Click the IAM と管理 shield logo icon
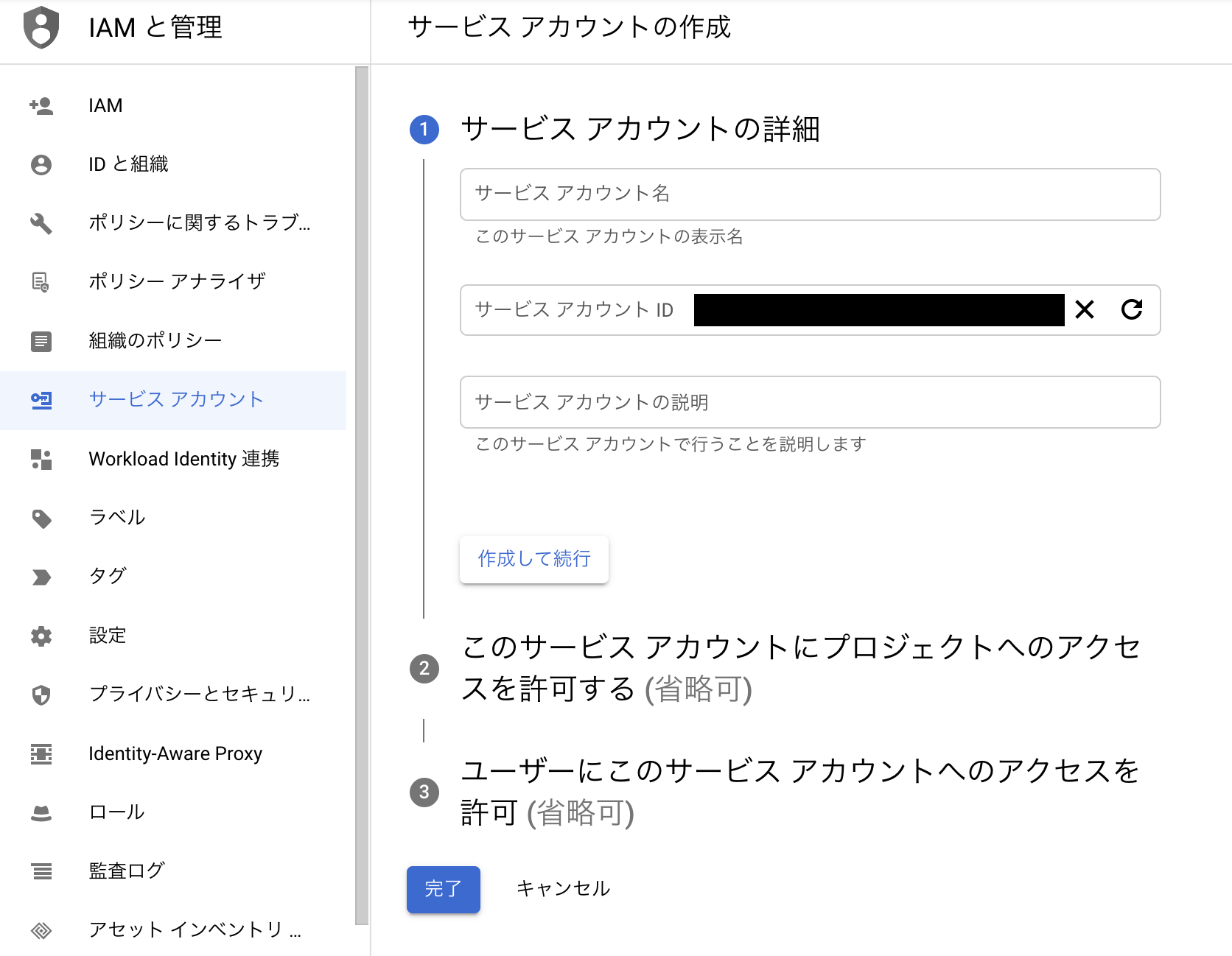This screenshot has width=1232, height=956. click(x=41, y=27)
